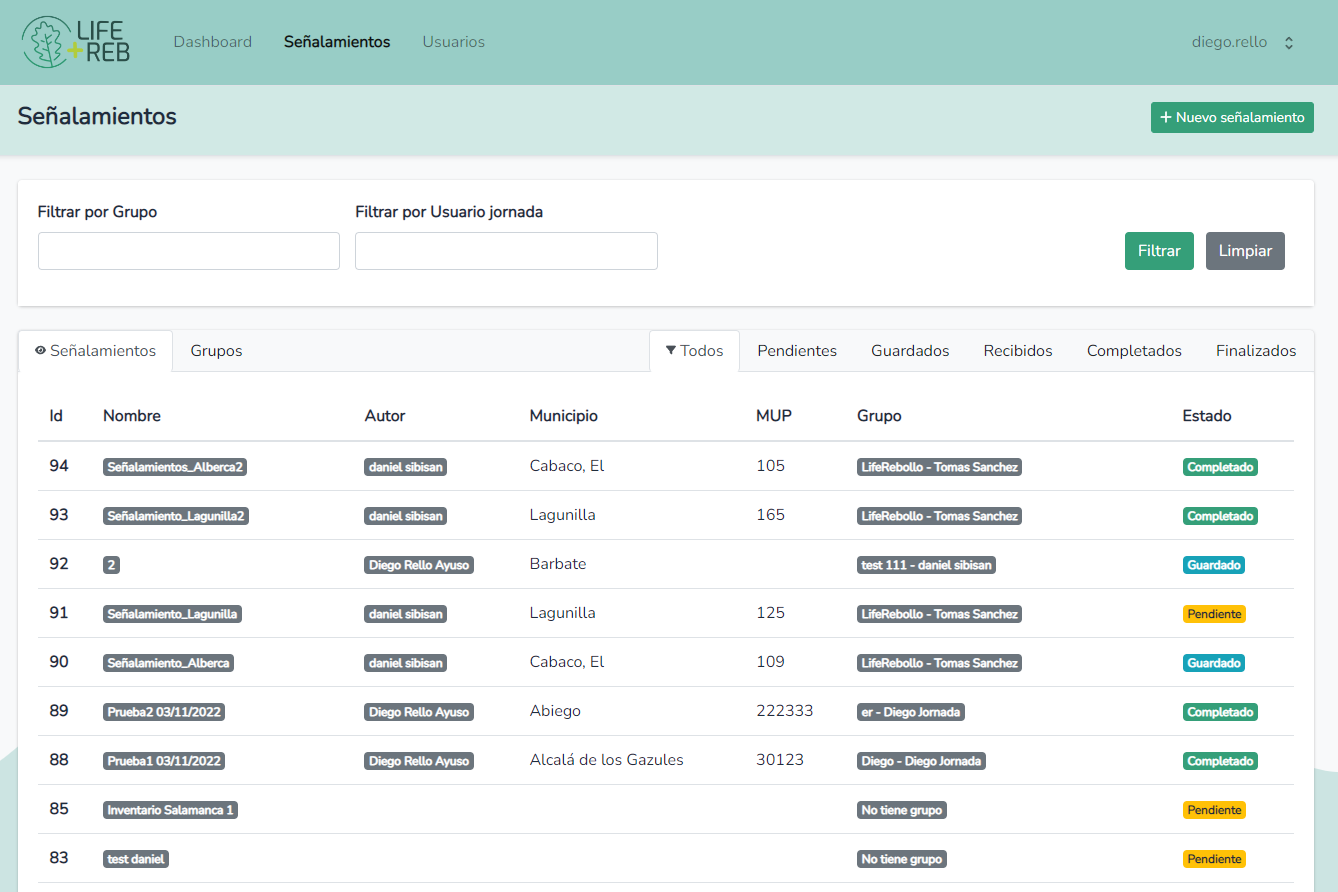Show the Completados status tab
Image resolution: width=1338 pixels, height=892 pixels.
coord(1134,351)
